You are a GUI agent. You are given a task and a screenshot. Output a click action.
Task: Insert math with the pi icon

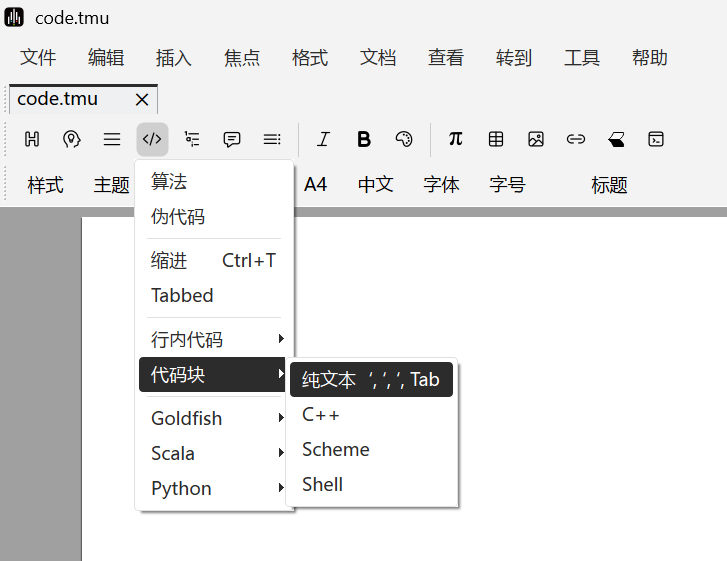tap(455, 139)
